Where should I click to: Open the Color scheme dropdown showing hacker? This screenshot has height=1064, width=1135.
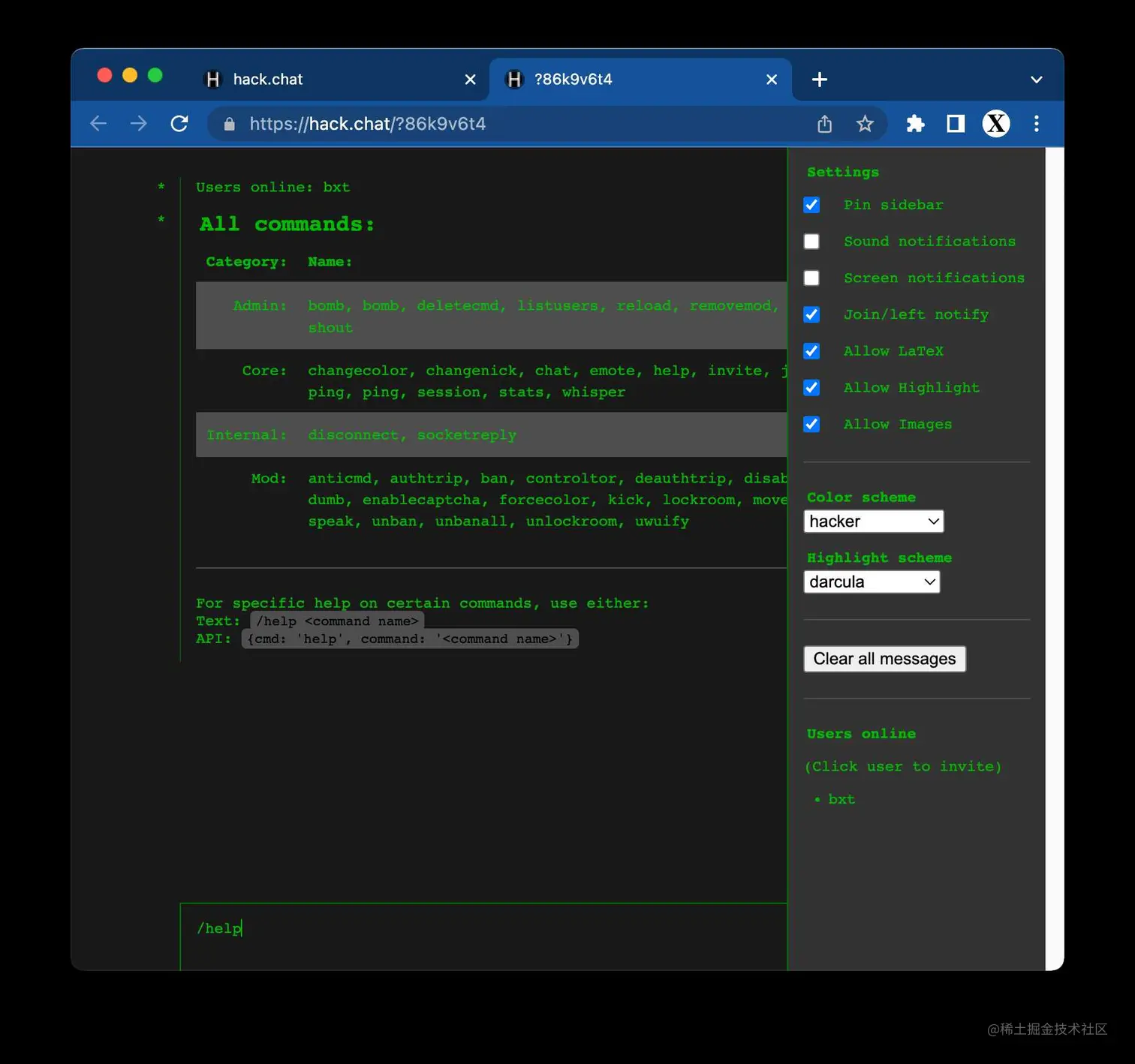click(x=874, y=521)
